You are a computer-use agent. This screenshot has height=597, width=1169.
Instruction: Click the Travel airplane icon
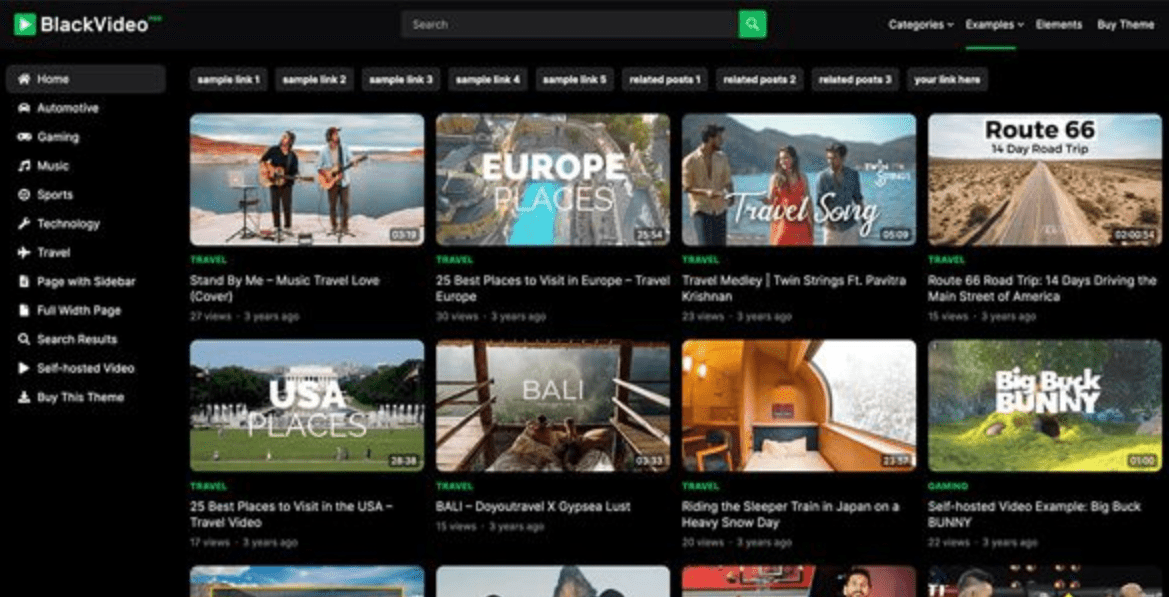point(24,253)
